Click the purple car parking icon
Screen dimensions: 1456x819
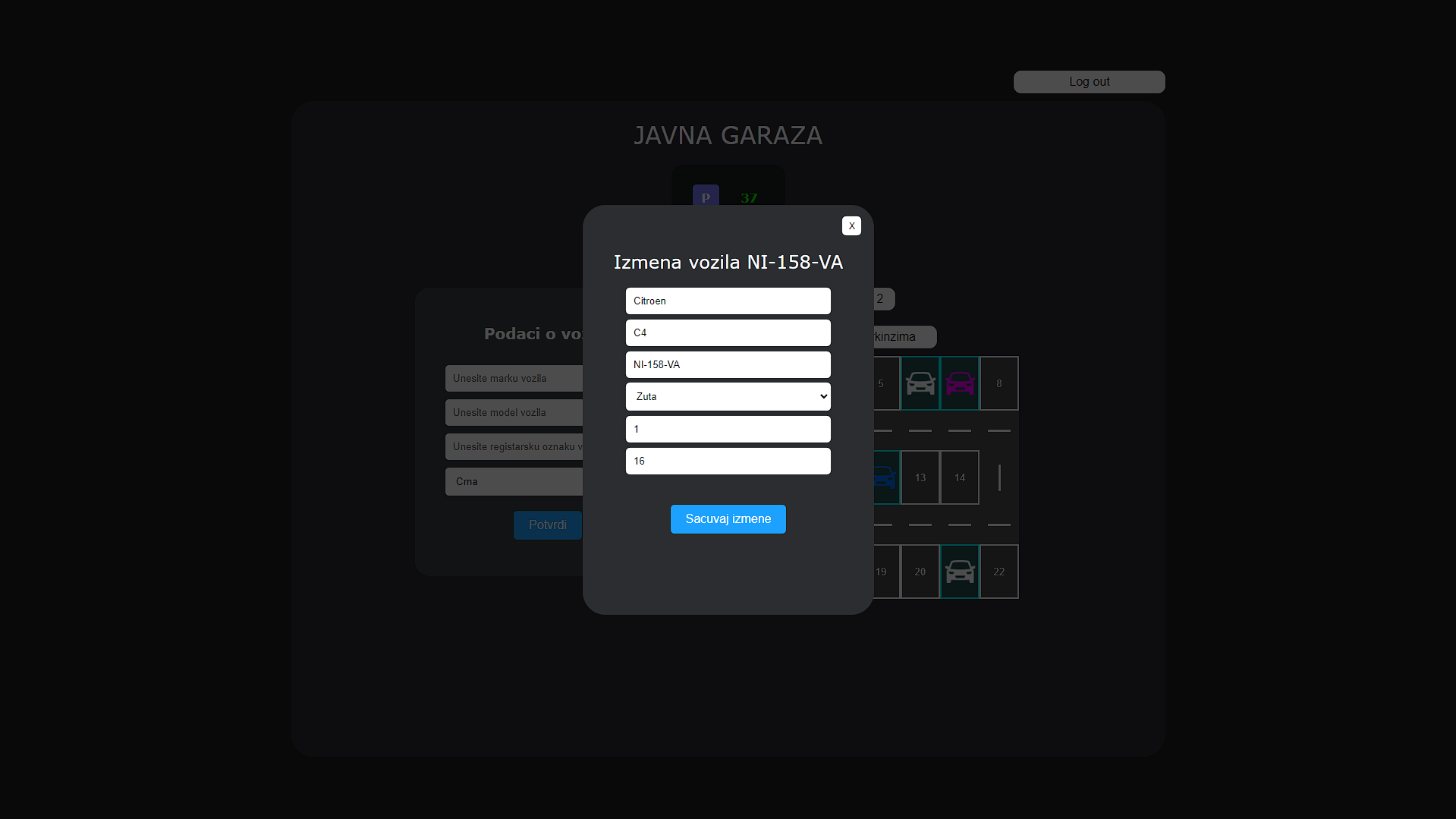coord(960,383)
